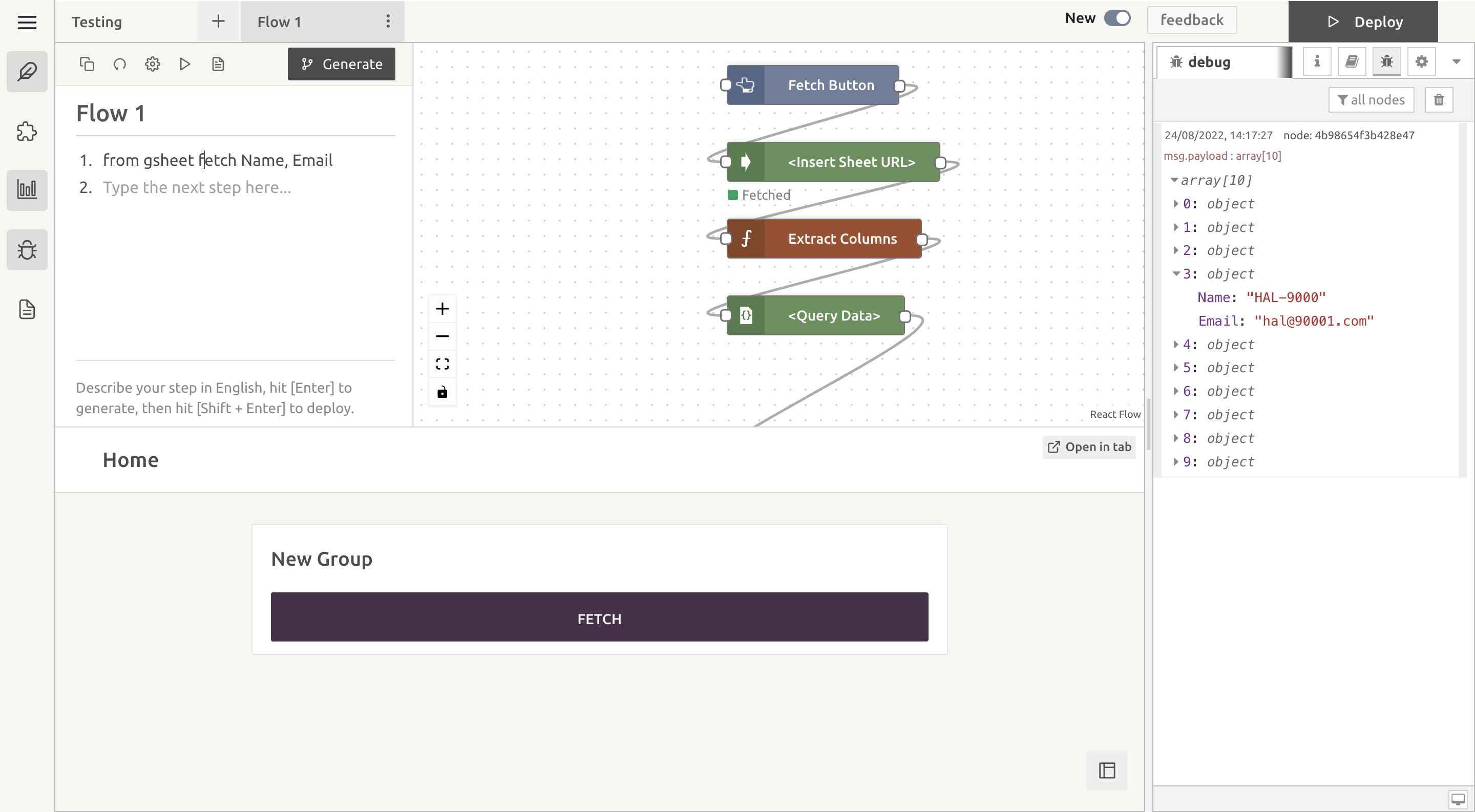Click the play icon in flow toolbar
The width and height of the screenshot is (1475, 812).
184,64
